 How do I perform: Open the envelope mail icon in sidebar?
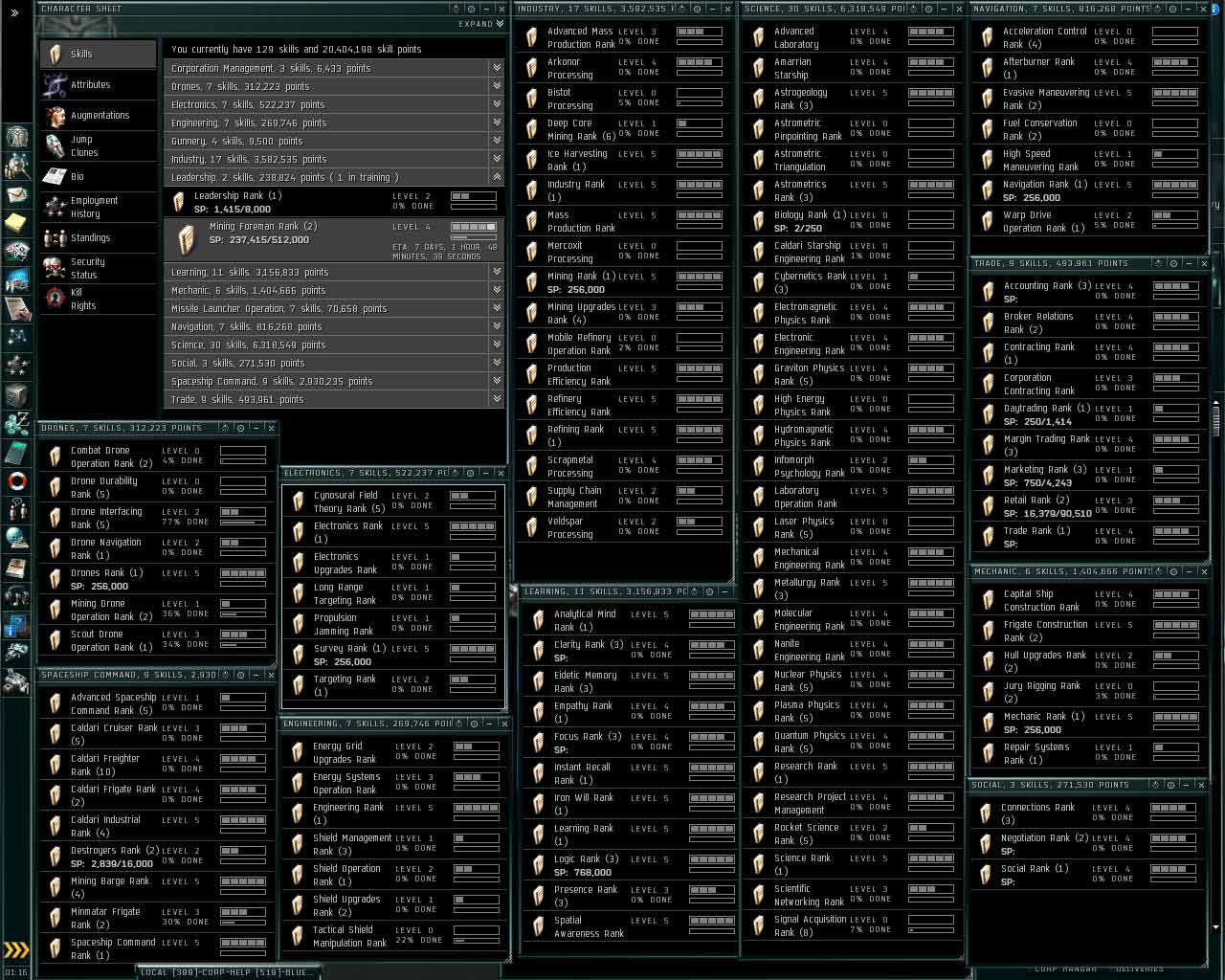[16, 195]
